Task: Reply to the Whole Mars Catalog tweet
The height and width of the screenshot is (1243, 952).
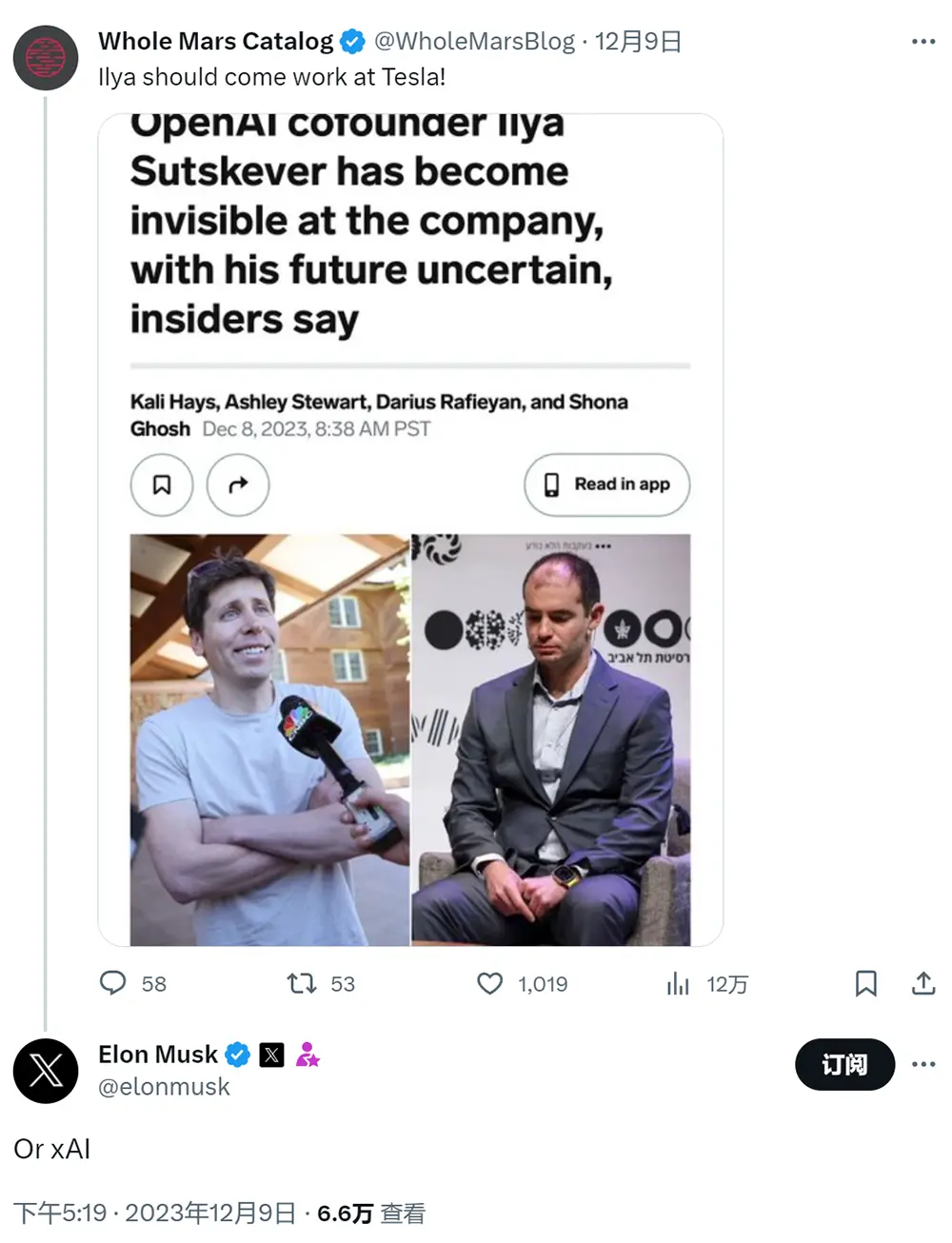Action: (x=113, y=983)
